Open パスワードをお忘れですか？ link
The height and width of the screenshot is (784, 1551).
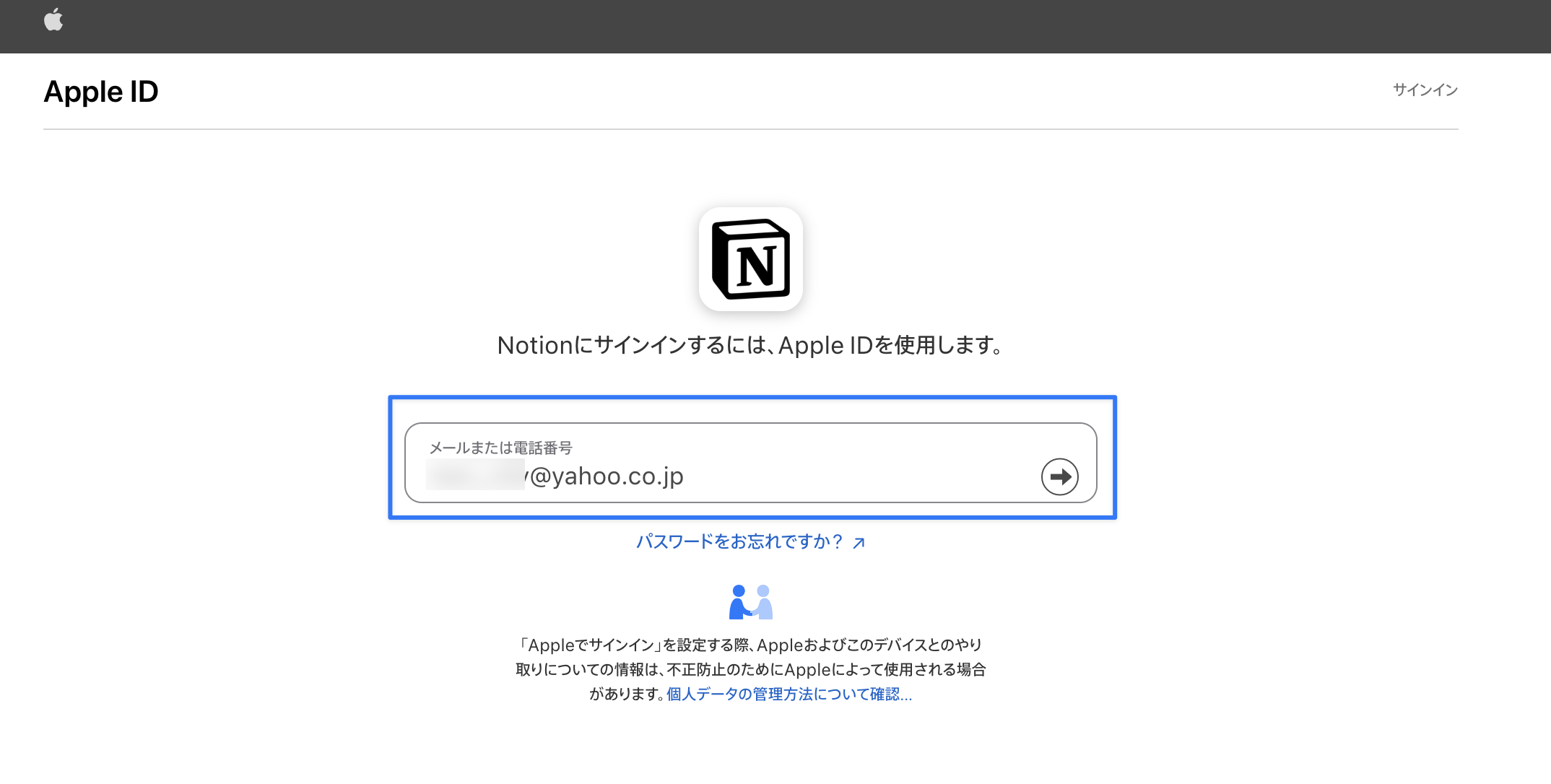coord(750,541)
